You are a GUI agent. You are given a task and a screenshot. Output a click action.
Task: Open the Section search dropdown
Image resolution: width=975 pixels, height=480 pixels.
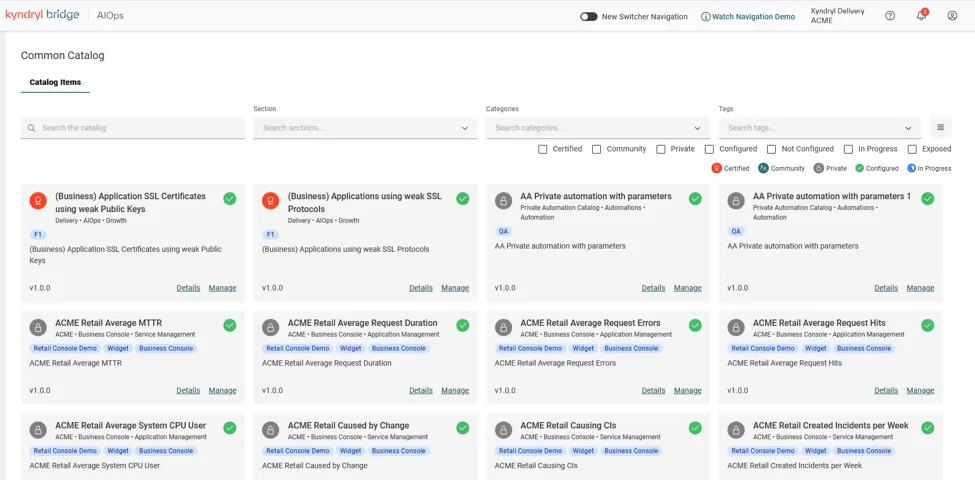tap(366, 128)
